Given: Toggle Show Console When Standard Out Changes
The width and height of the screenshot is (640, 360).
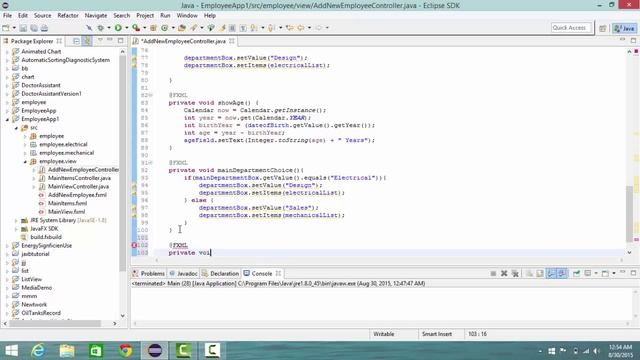Looking at the screenshot, I should pos(551,273).
